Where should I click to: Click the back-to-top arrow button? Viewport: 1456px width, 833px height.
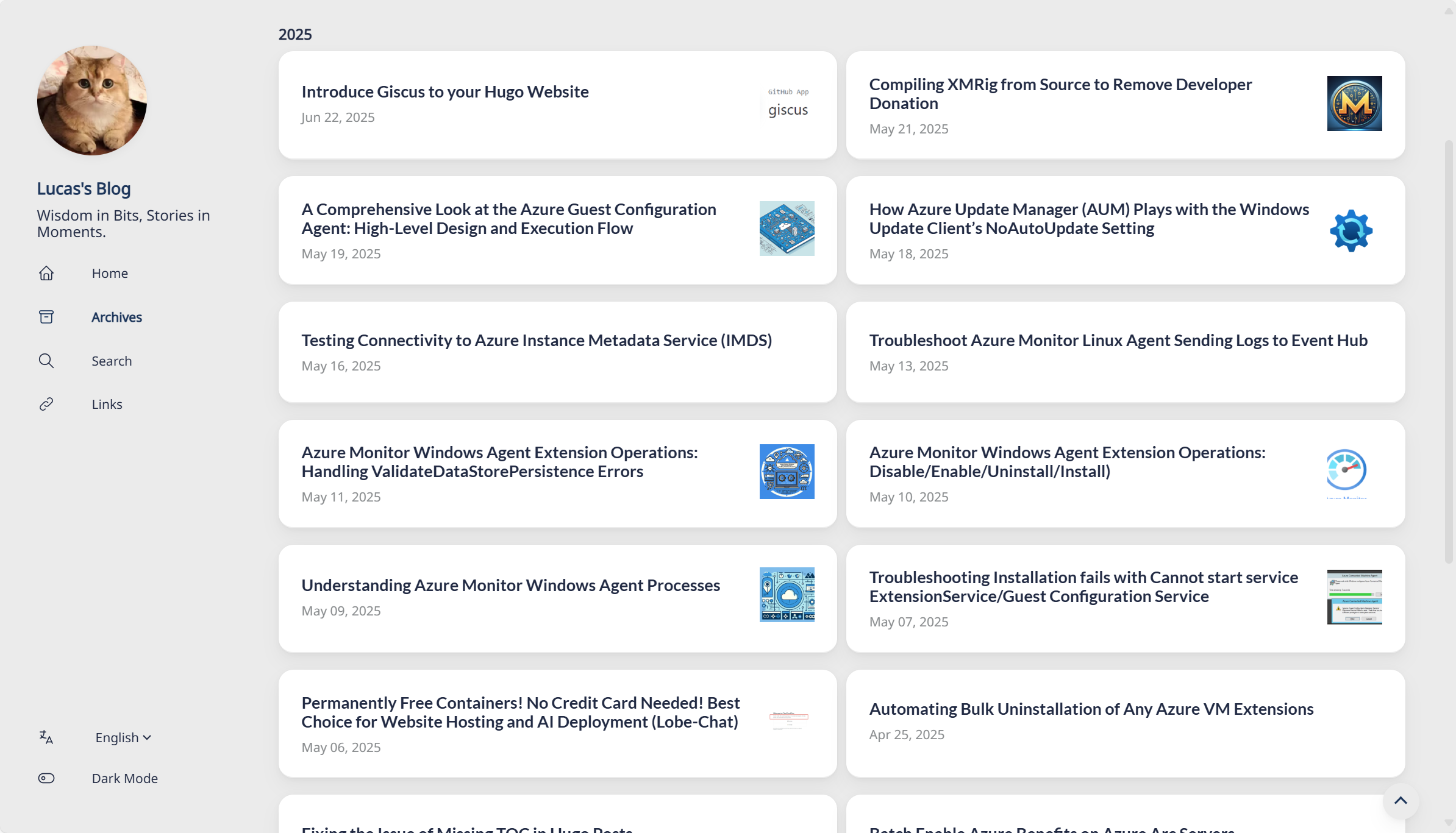[1401, 801]
